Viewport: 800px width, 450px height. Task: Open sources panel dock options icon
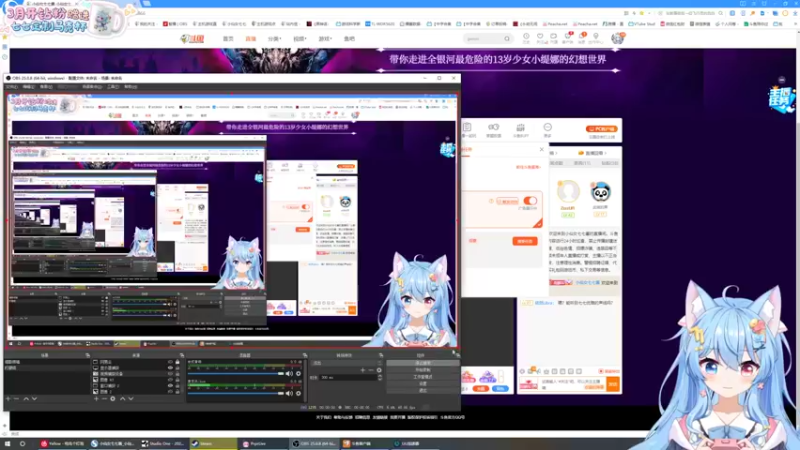point(182,355)
